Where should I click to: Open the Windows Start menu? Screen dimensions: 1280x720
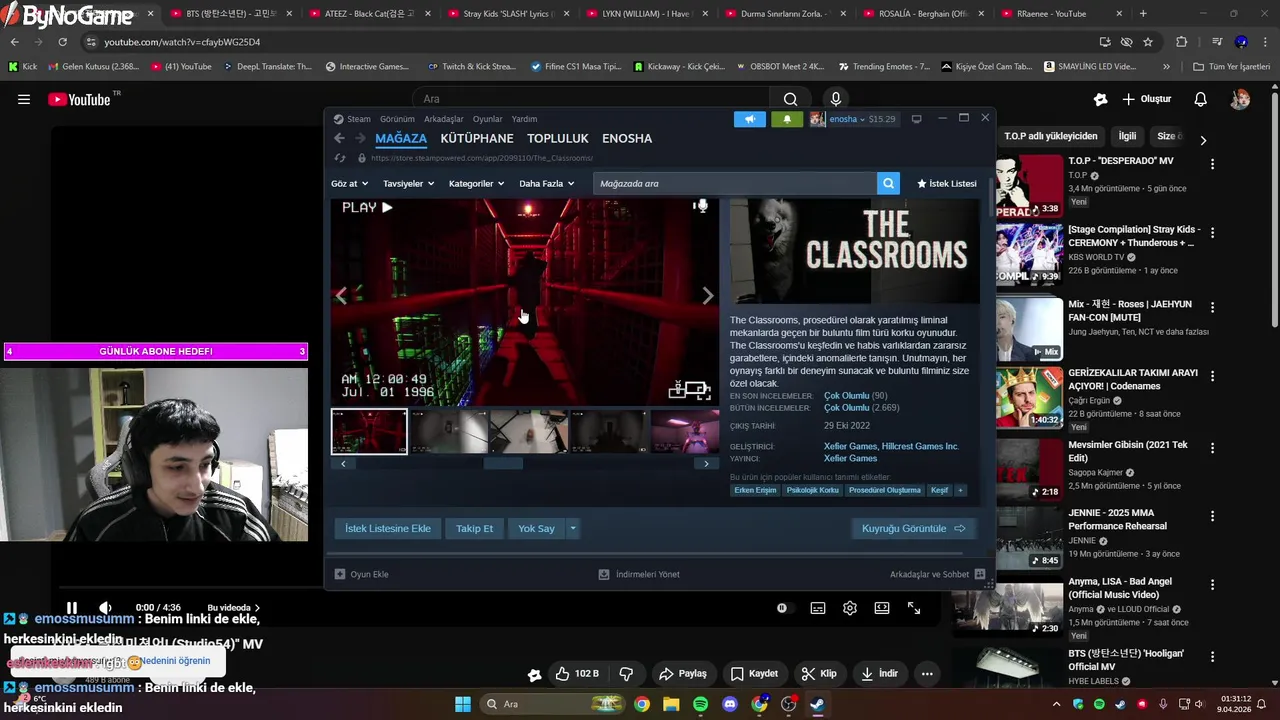[x=463, y=704]
